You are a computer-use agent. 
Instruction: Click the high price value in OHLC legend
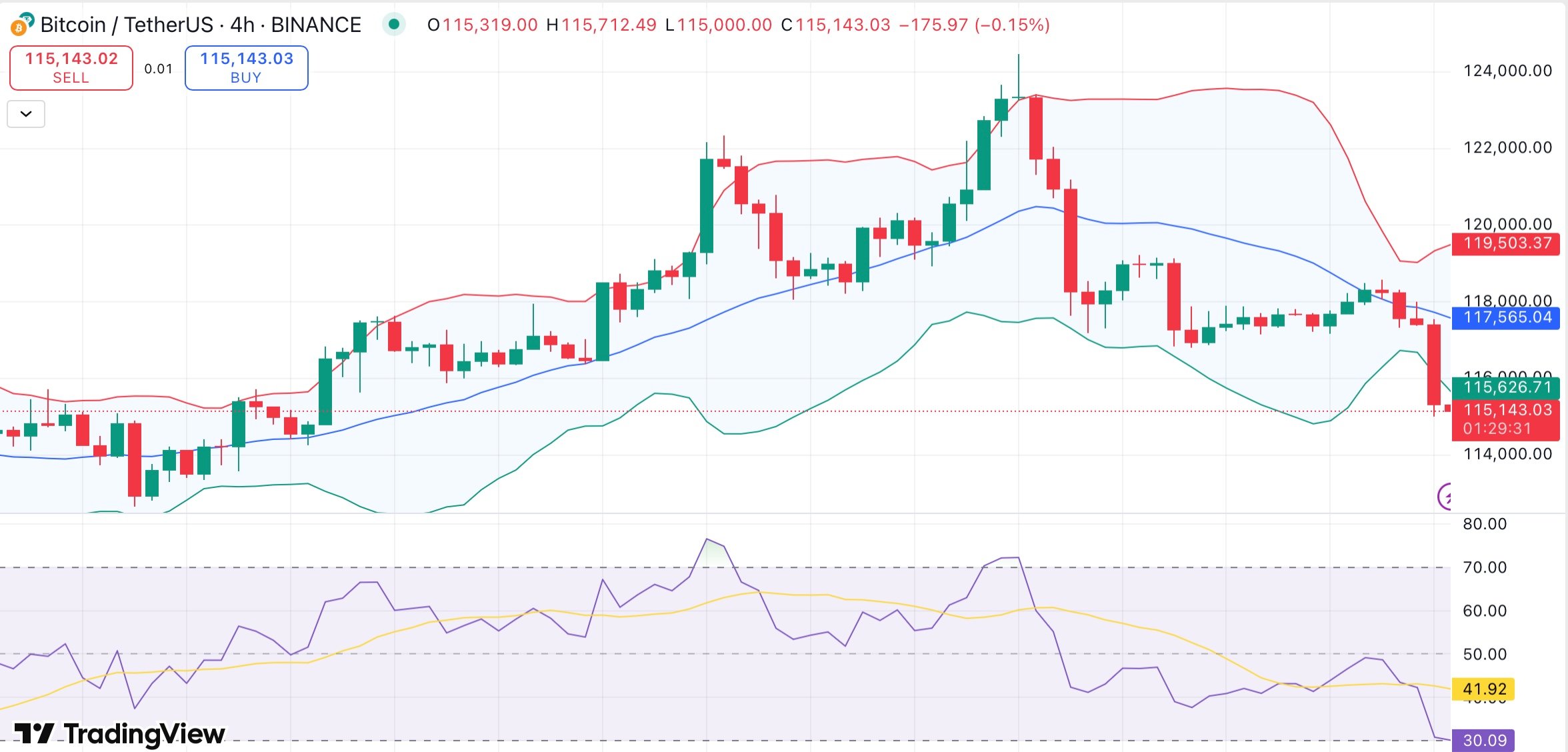point(609,25)
